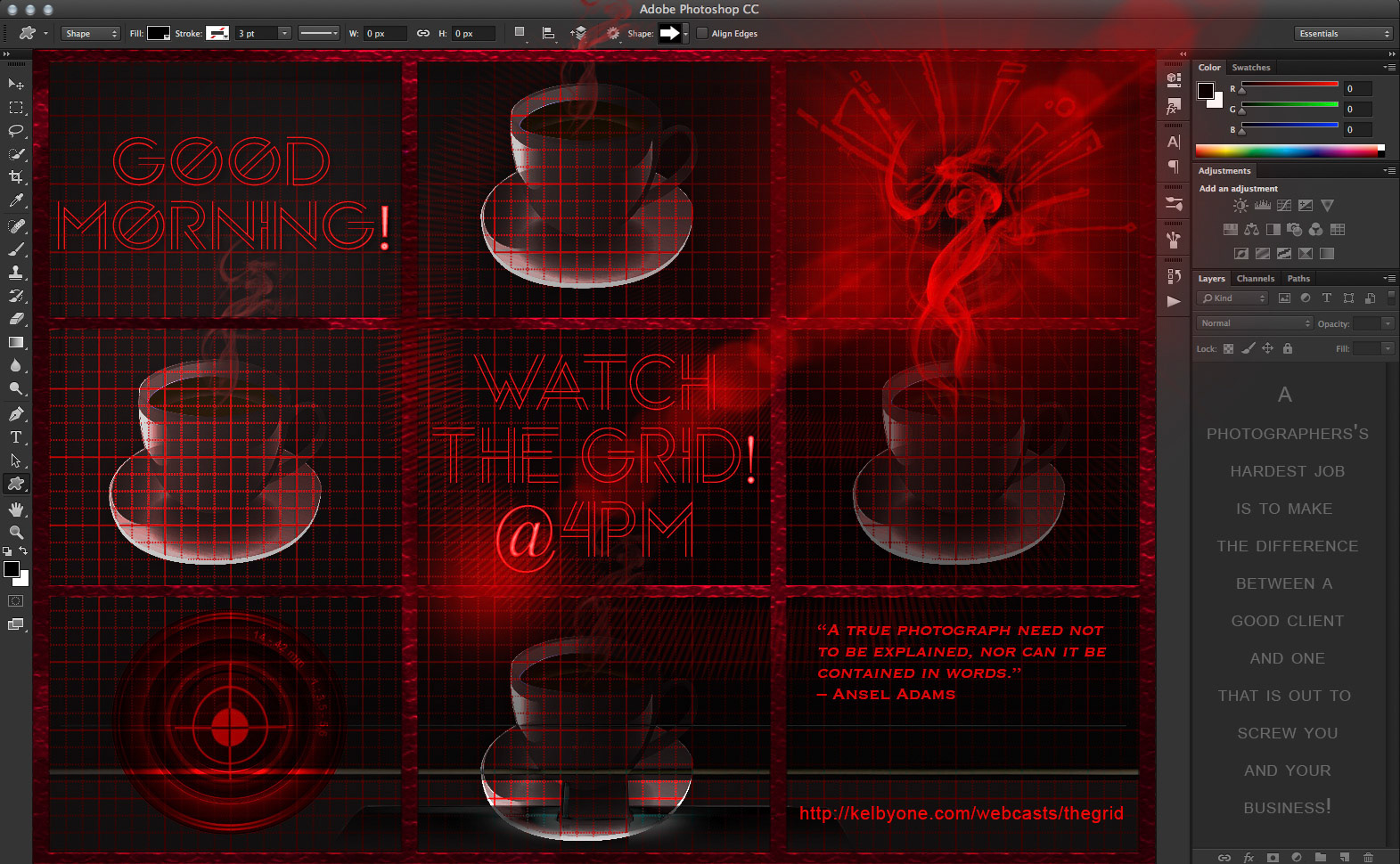Click the delete layer trash icon
This screenshot has width=1400, height=864.
pos(1368,857)
